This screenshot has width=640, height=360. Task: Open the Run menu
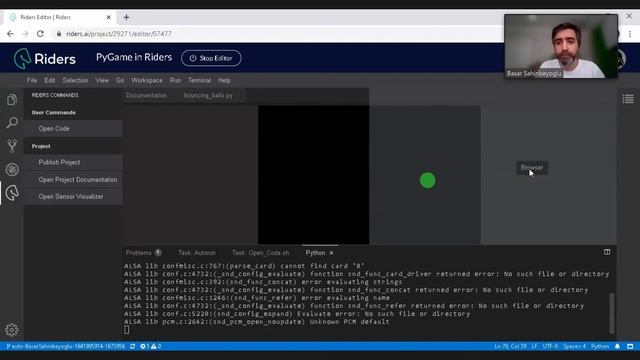[175, 80]
